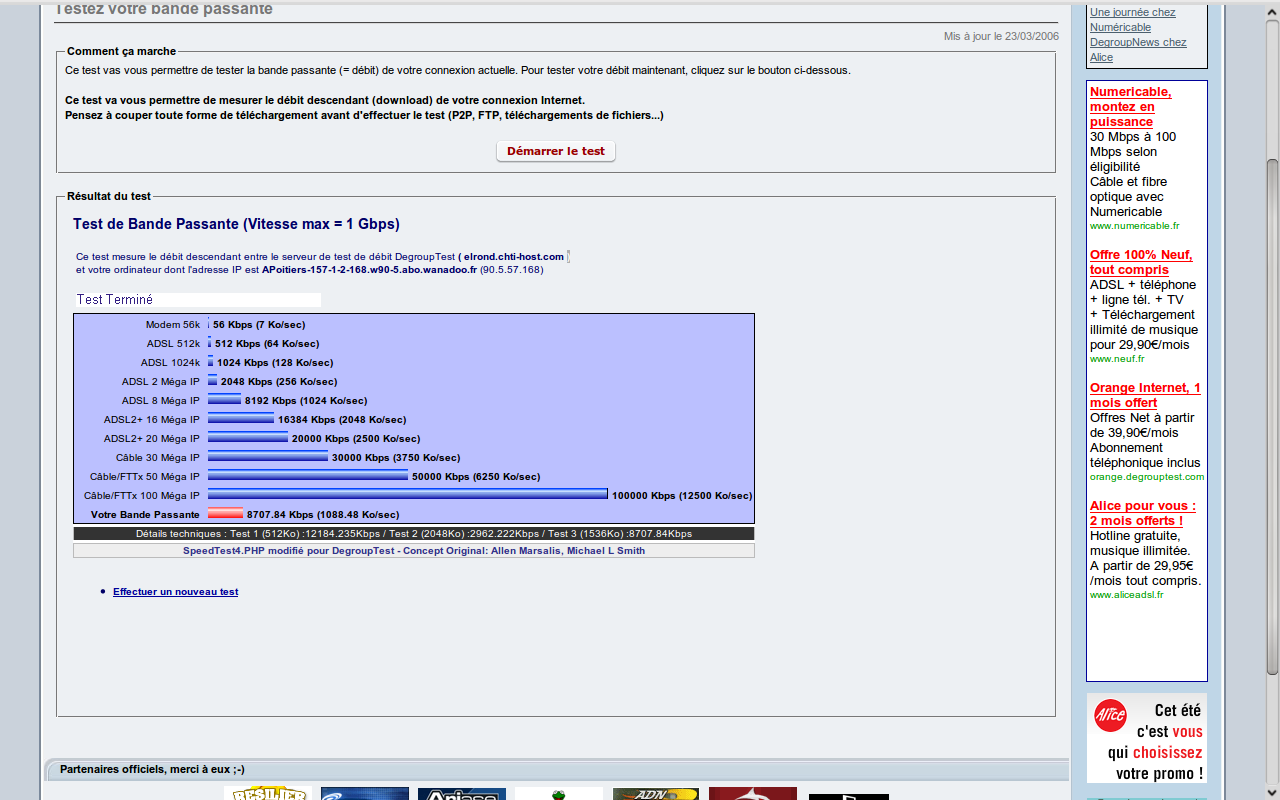Visit the www.aliceadsl.fr green URL
The width and height of the screenshot is (1280, 800).
coord(1126,595)
